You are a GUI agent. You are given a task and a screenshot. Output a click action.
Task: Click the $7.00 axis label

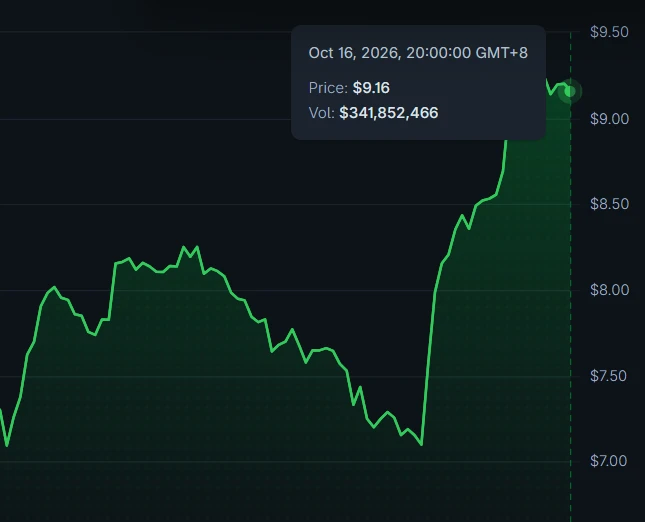click(x=608, y=461)
